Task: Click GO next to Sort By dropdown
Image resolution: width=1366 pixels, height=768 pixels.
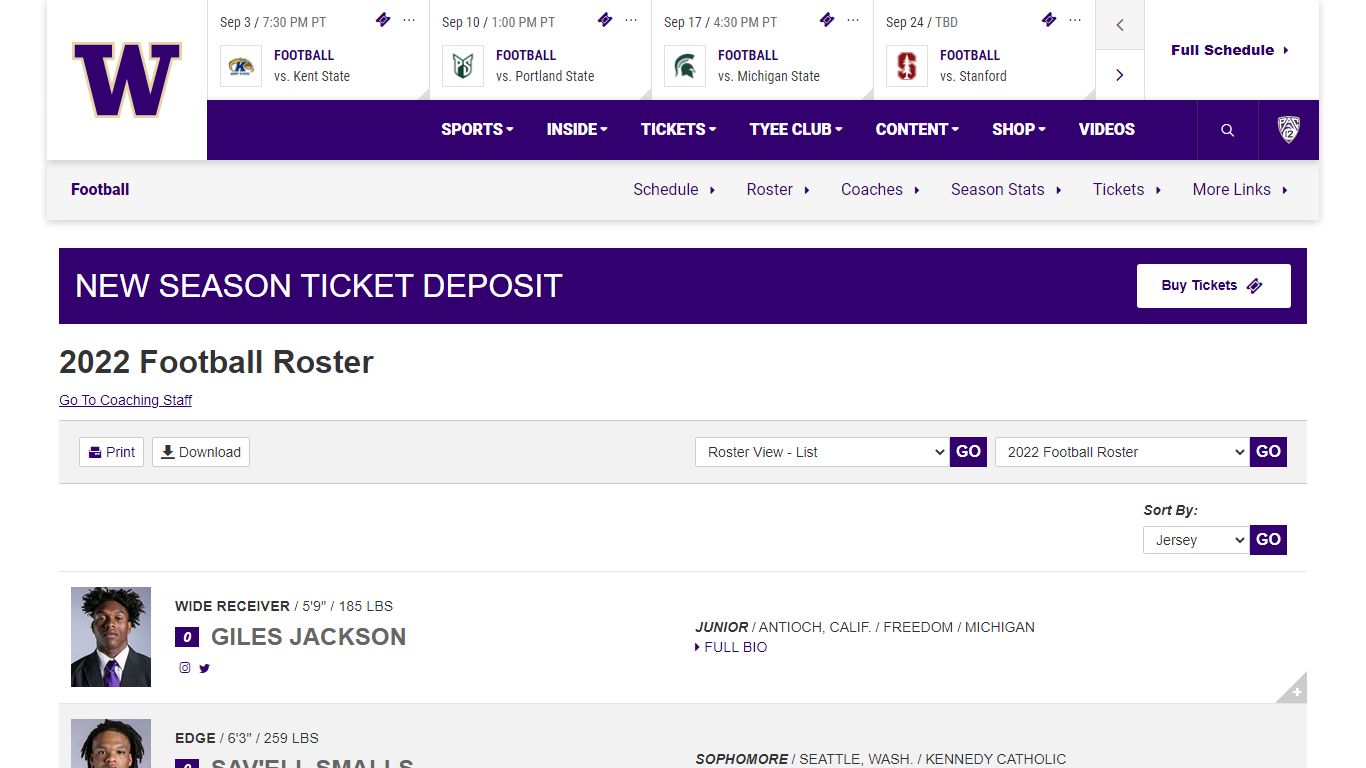Action: tap(1268, 540)
